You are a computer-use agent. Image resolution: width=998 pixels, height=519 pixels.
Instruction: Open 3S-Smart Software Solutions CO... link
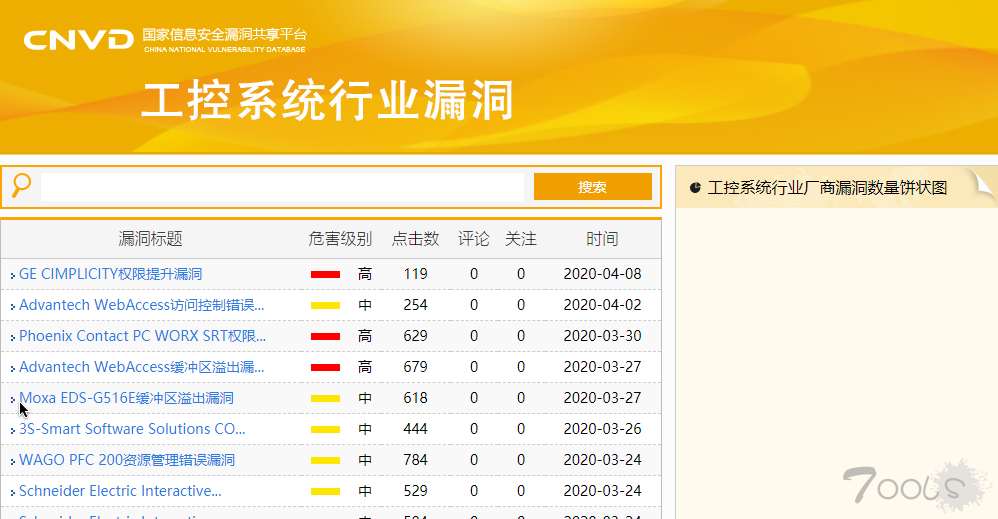point(132,429)
